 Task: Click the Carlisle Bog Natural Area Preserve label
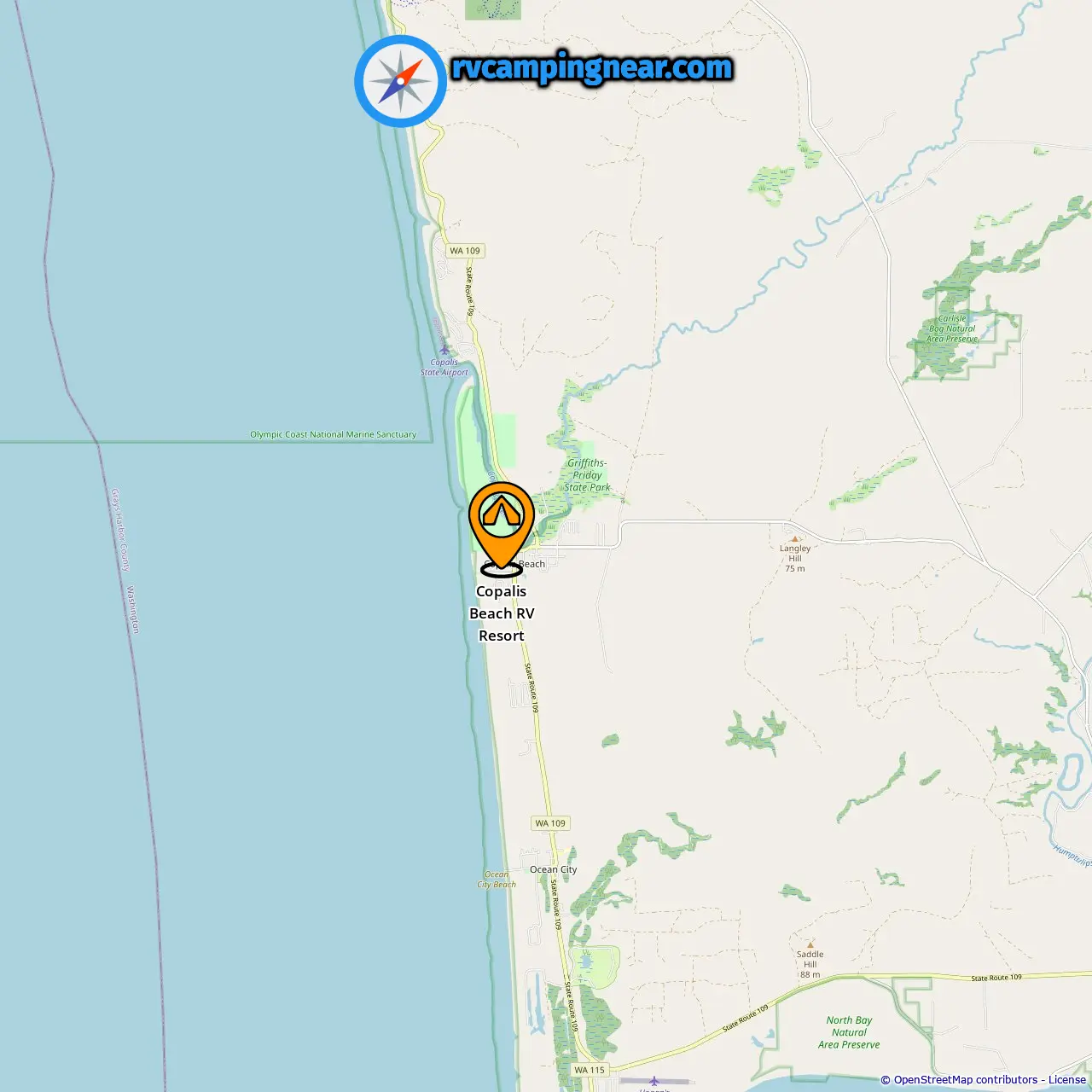click(x=952, y=328)
